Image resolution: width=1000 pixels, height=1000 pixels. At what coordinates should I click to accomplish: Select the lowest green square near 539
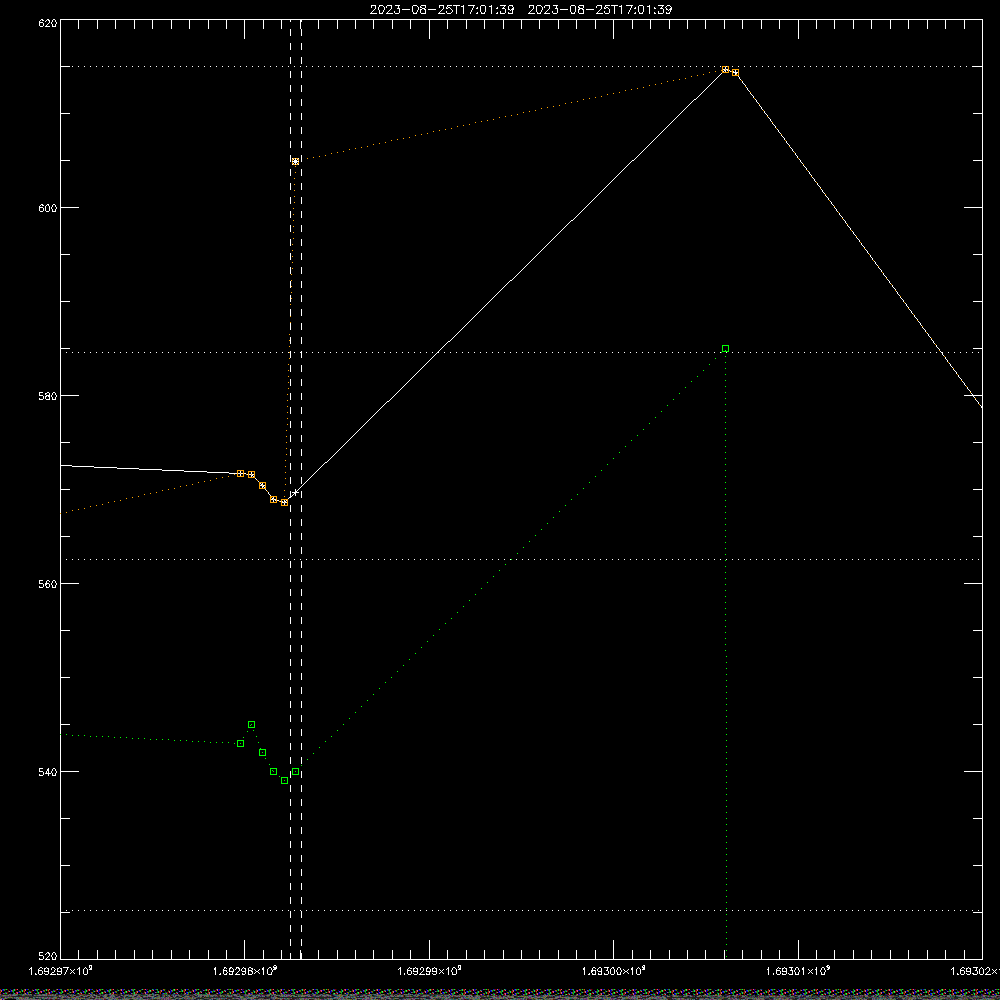click(x=284, y=781)
